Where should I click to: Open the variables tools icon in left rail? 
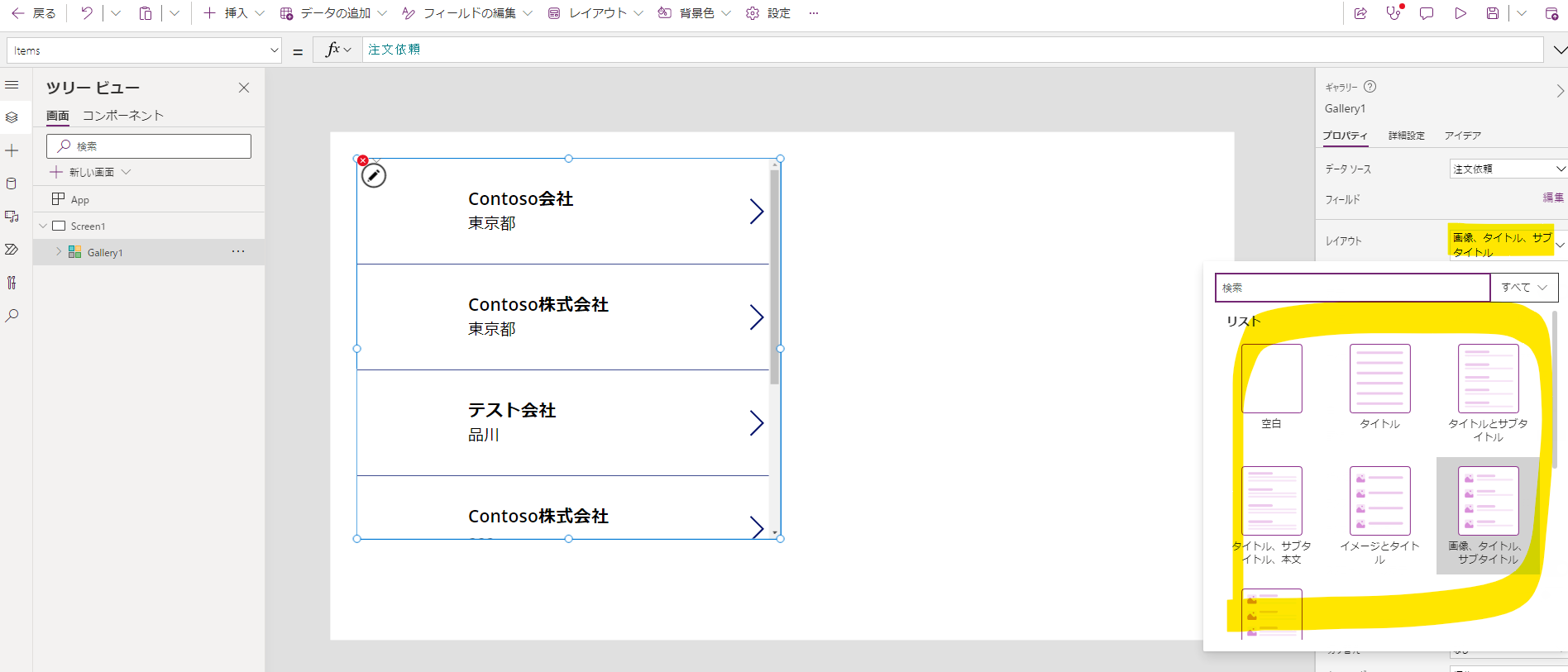12,283
